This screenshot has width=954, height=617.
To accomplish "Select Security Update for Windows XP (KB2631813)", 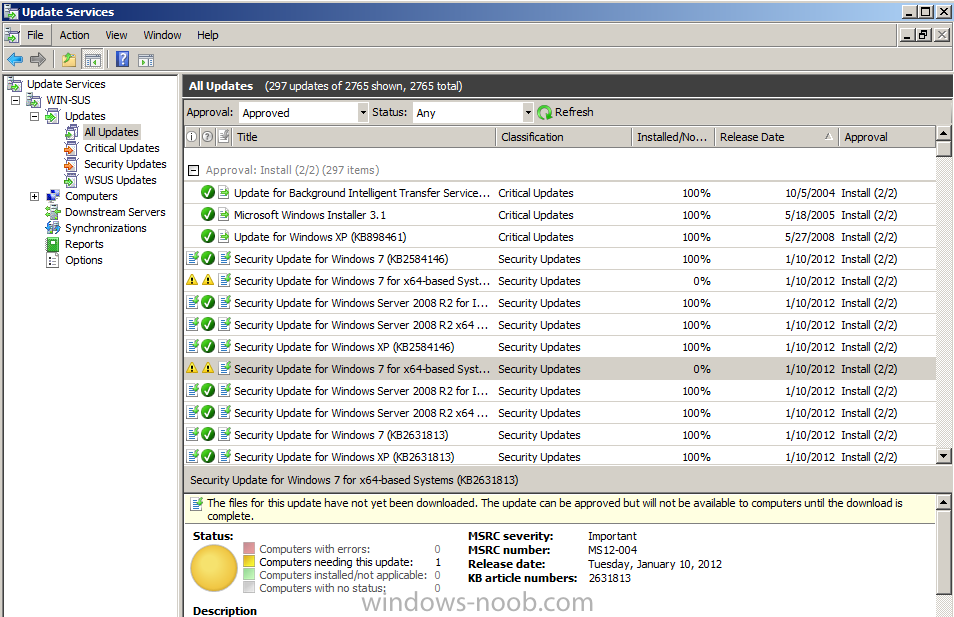I will pos(560,457).
